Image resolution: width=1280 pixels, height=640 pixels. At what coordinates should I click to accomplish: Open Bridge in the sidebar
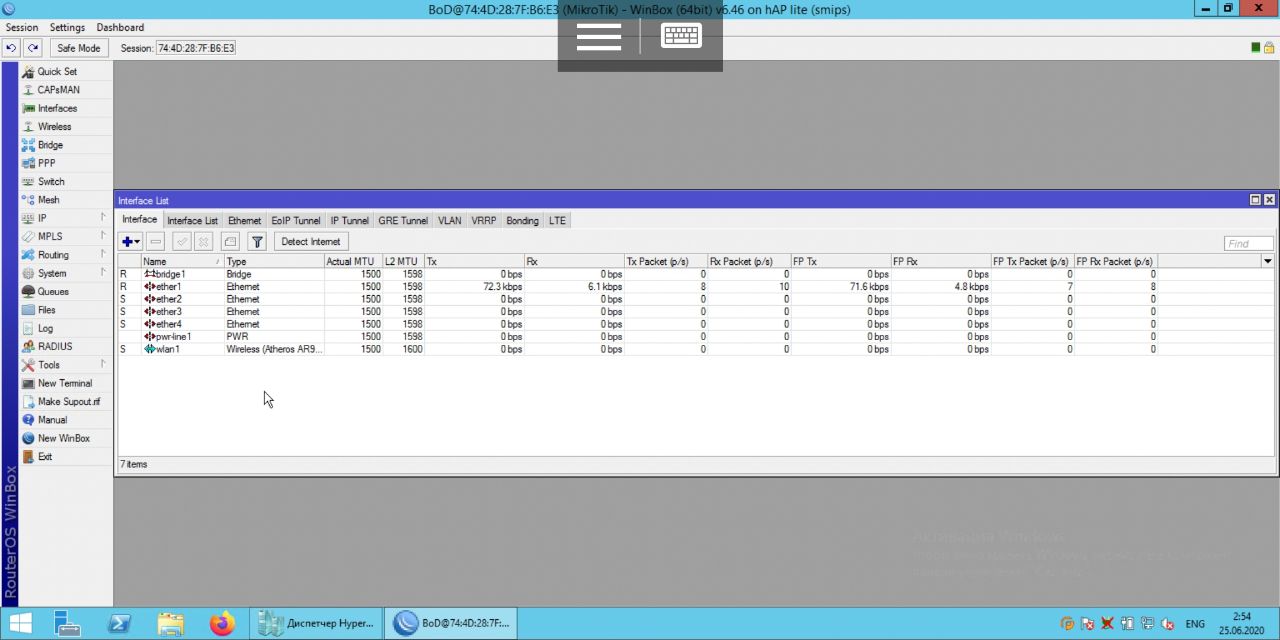tap(50, 145)
